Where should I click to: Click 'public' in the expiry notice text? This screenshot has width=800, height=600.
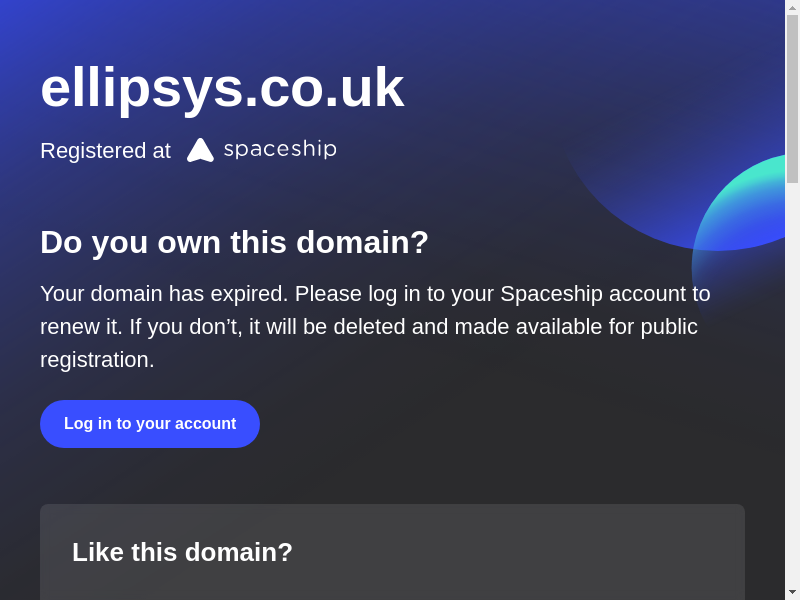click(x=668, y=327)
